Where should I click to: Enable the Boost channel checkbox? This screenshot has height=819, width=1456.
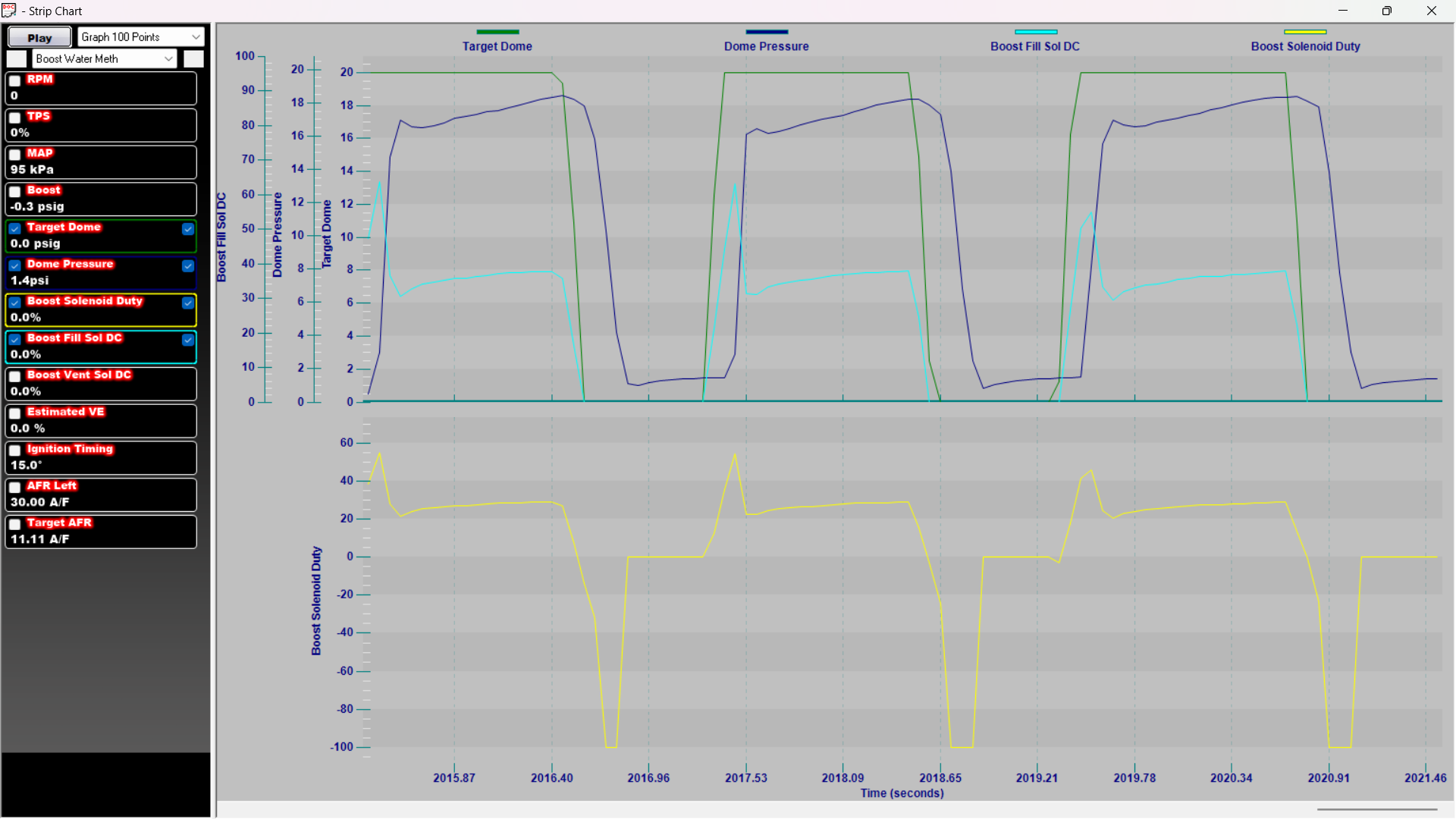pos(14,191)
